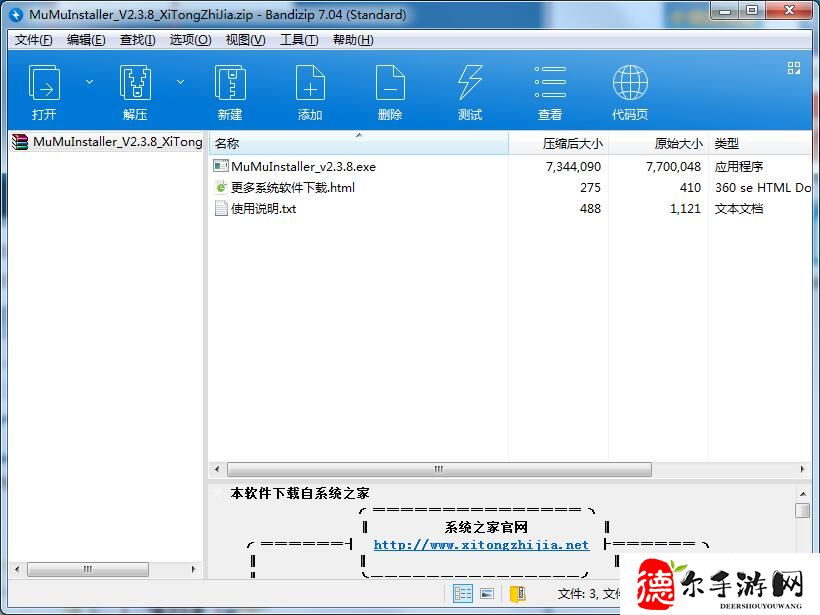Click original size value 7,700,048
The image size is (820, 615).
tap(673, 167)
